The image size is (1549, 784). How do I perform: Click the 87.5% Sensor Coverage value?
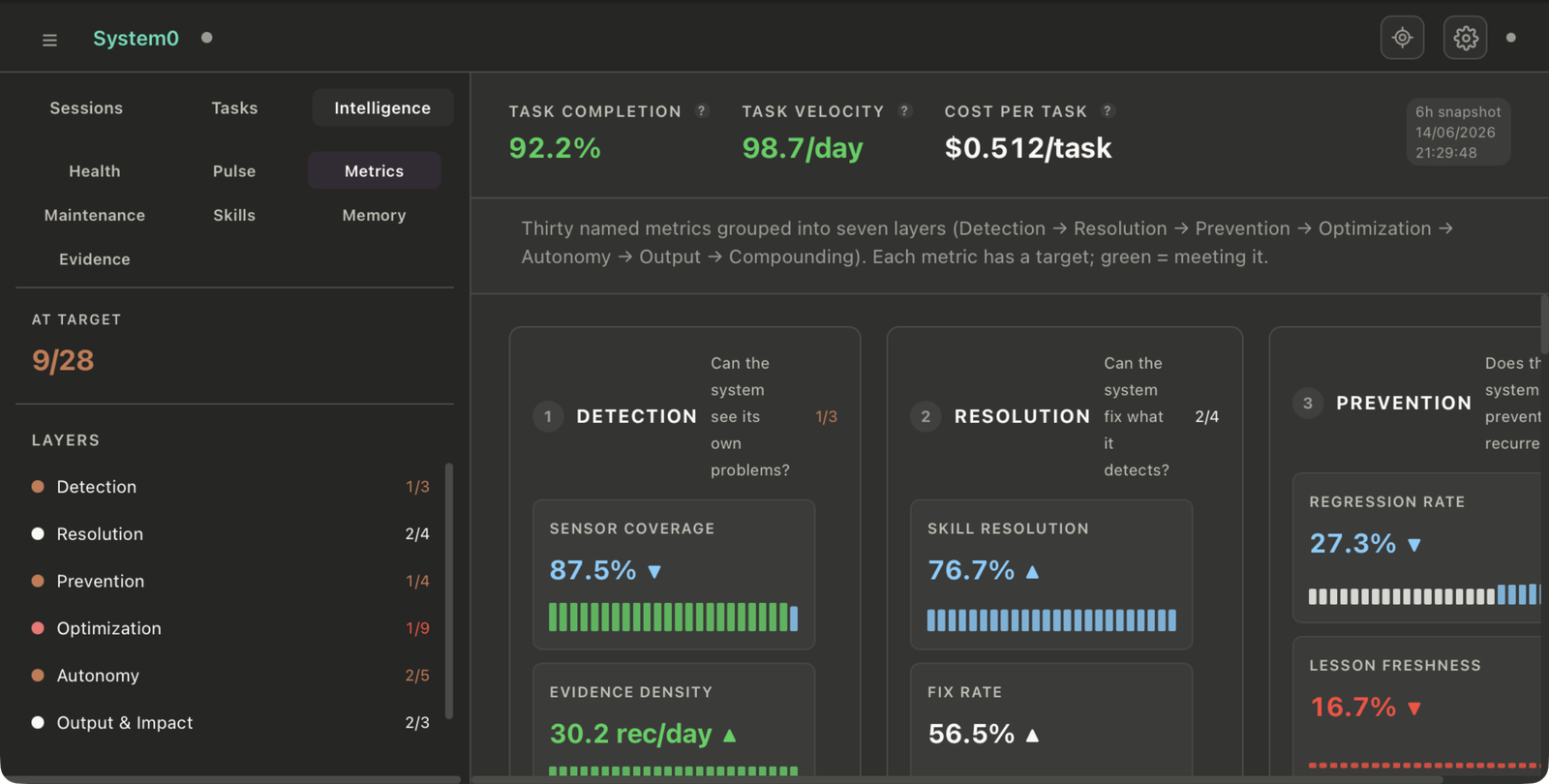pos(592,570)
